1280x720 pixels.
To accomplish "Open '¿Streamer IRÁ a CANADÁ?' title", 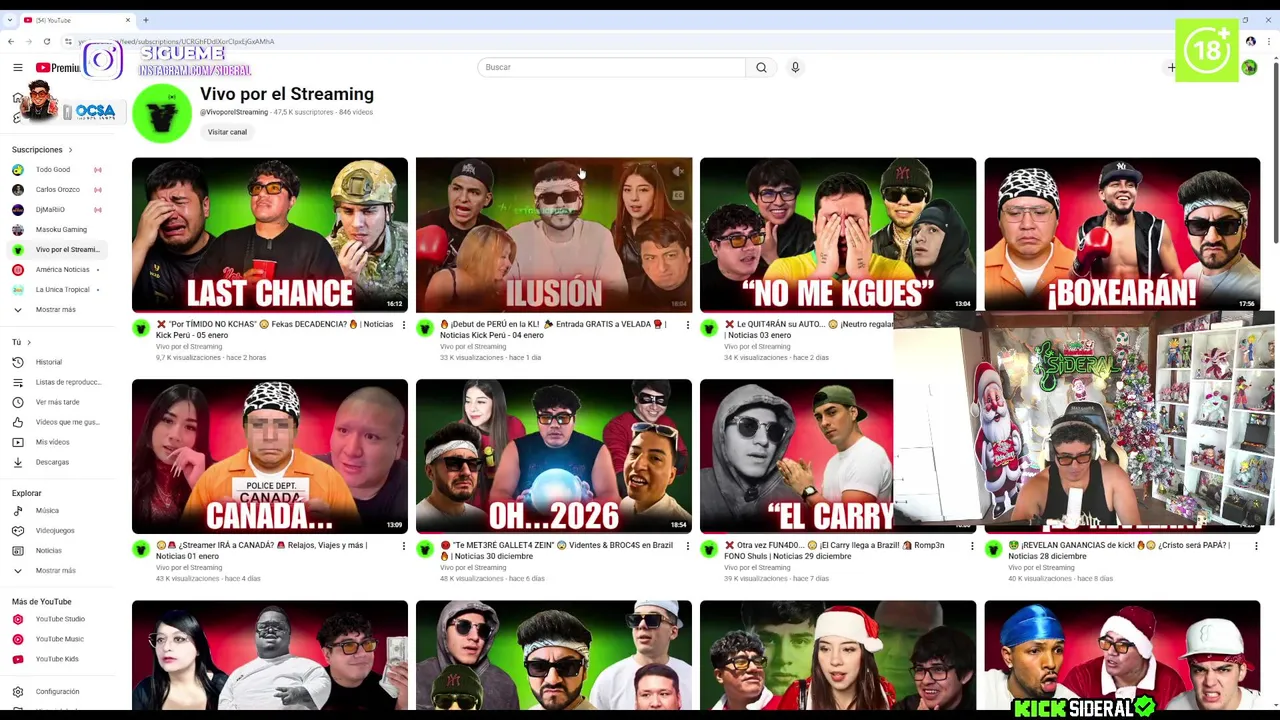I will [262, 551].
